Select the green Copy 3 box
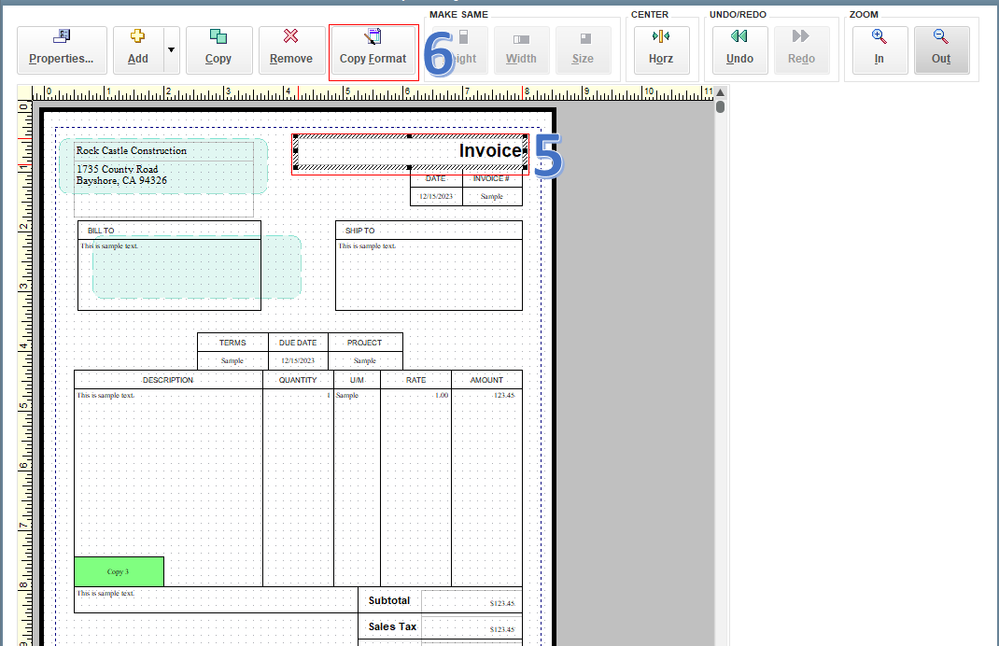This screenshot has height=646, width=999. (119, 571)
